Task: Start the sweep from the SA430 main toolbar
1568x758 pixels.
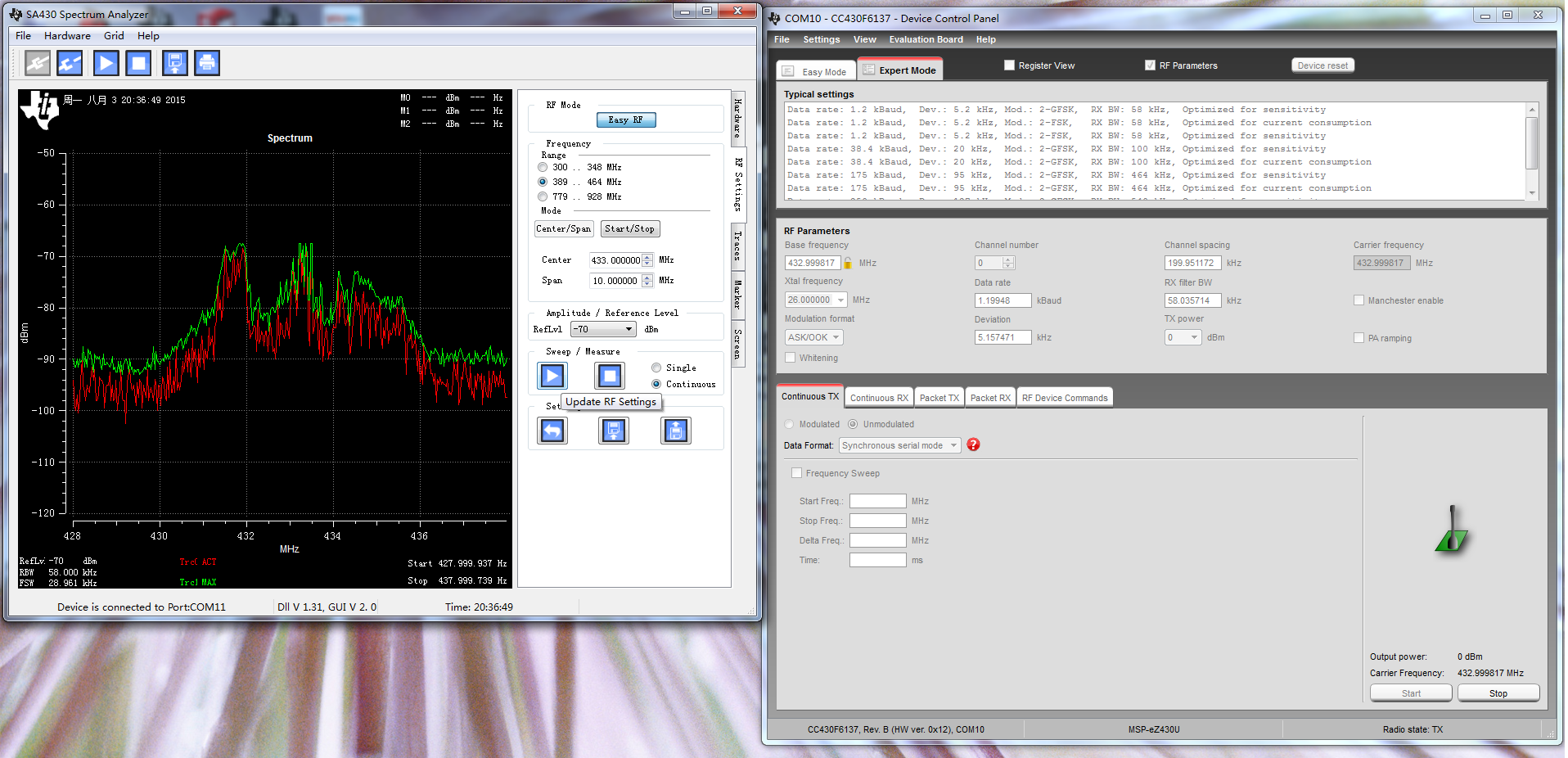Action: [106, 63]
